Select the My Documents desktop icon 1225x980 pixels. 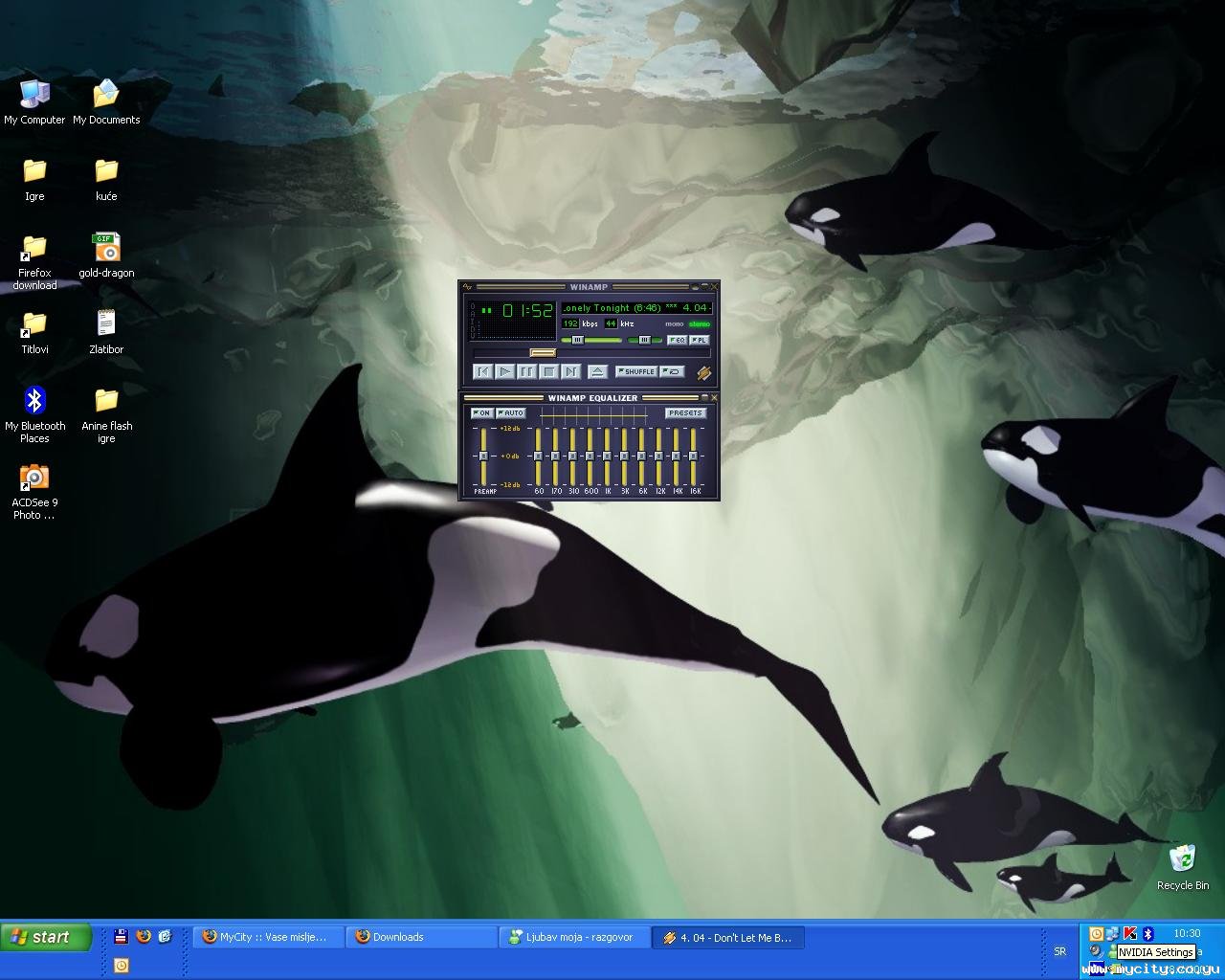pos(106,102)
